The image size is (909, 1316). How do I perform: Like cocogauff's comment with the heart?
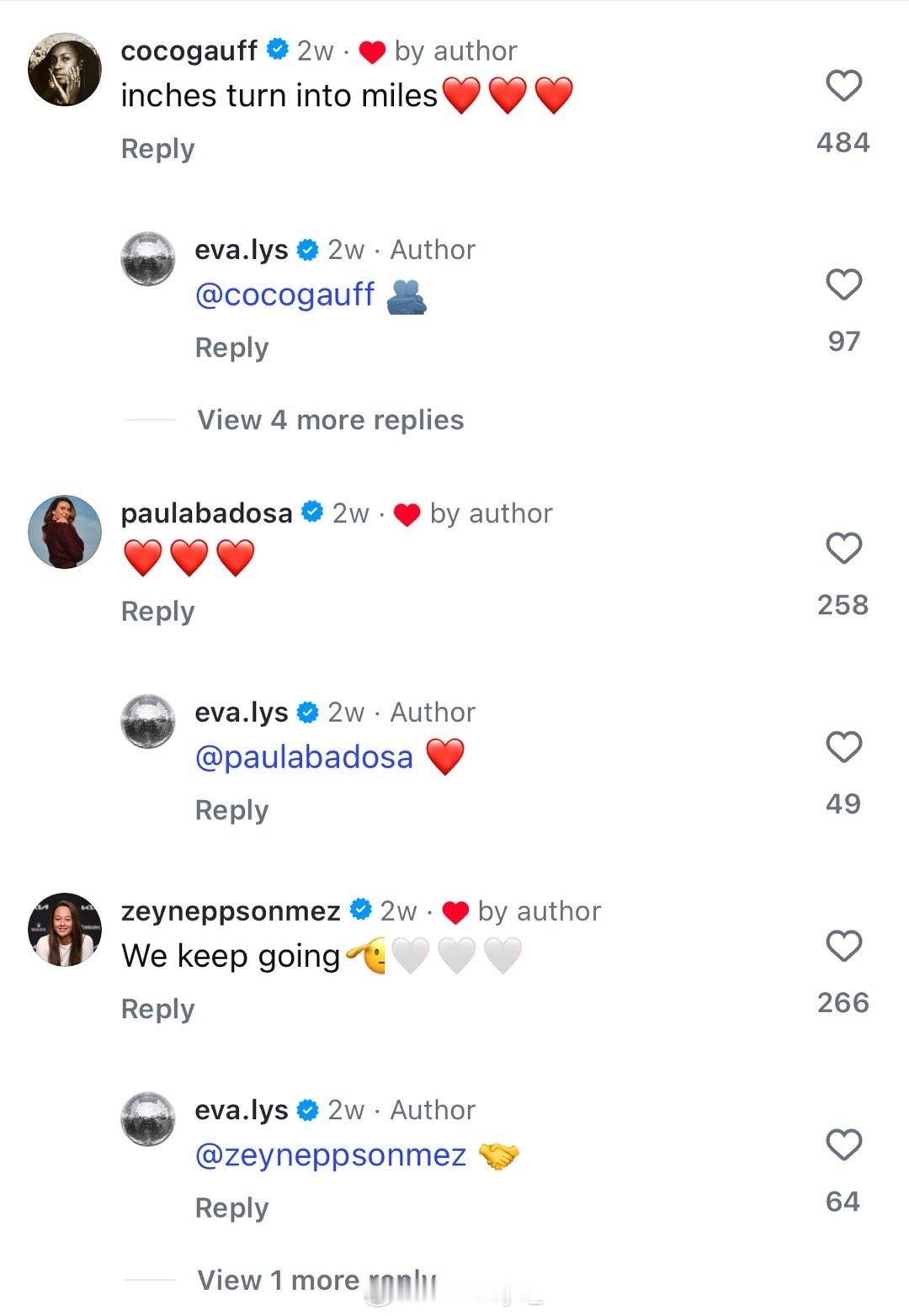843,86
